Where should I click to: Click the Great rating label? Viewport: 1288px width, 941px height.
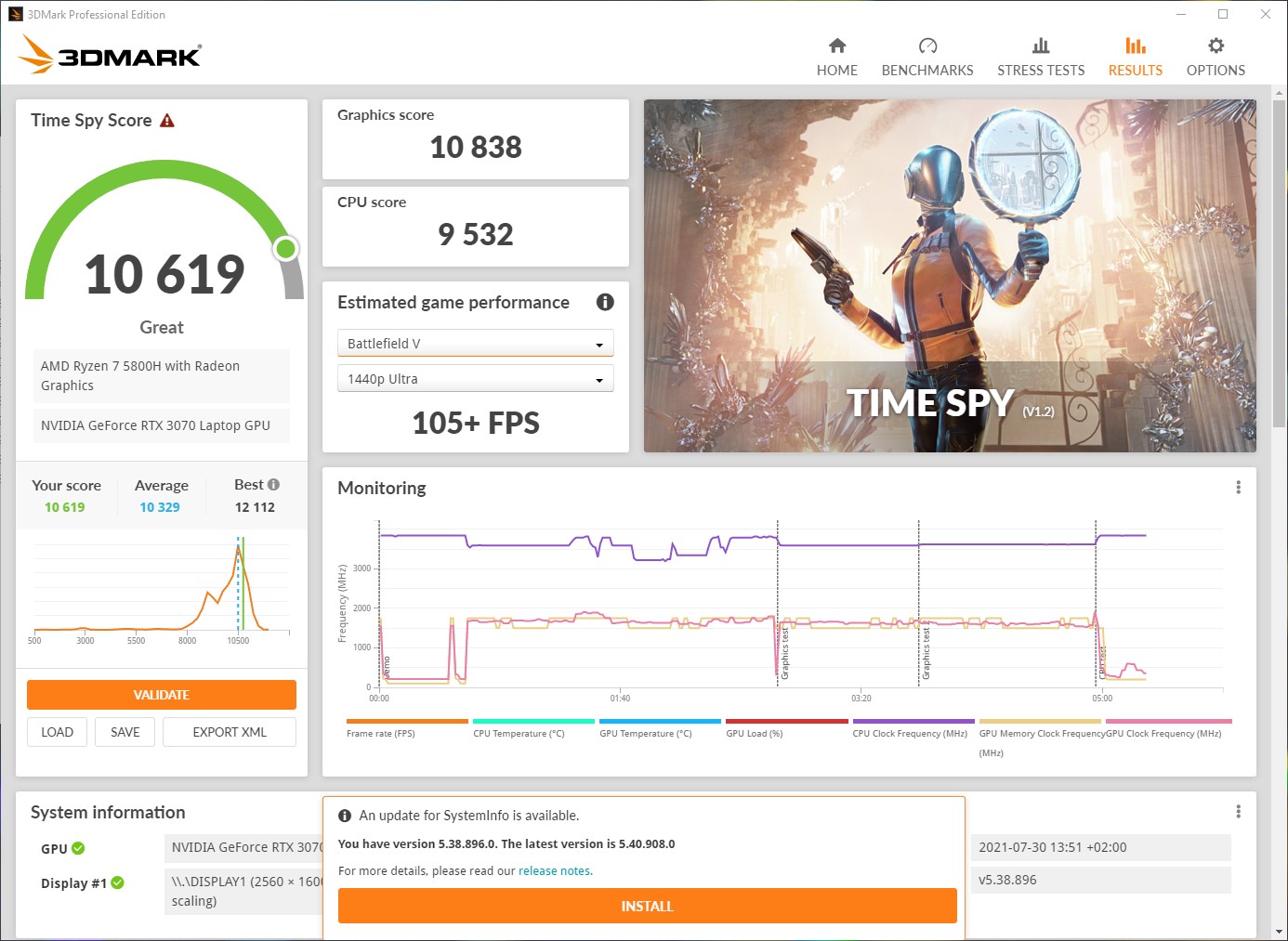(x=162, y=327)
